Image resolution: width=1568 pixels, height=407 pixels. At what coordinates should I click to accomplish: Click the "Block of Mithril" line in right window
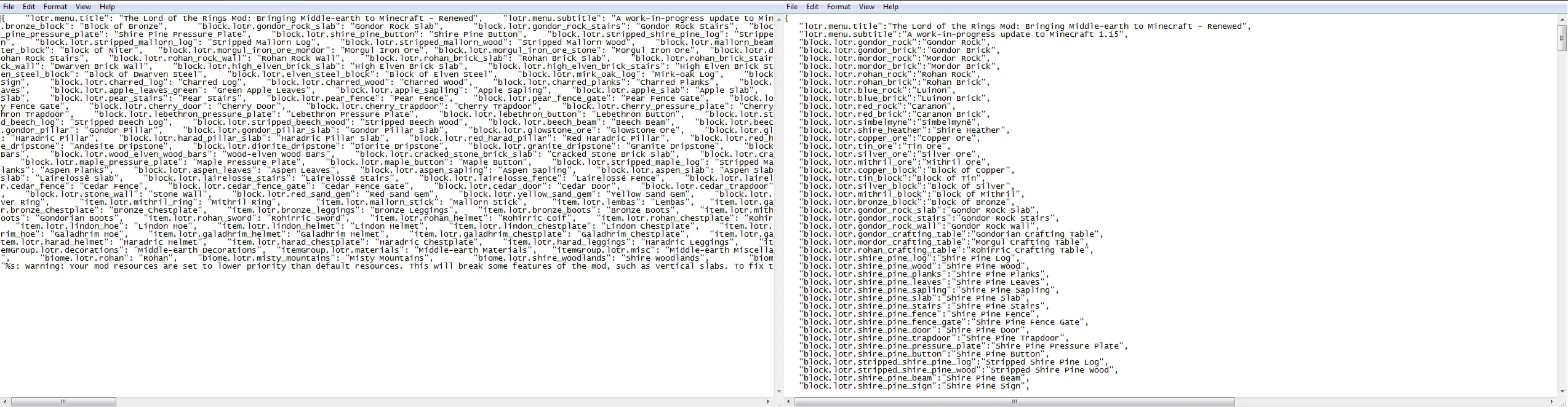tap(912, 194)
